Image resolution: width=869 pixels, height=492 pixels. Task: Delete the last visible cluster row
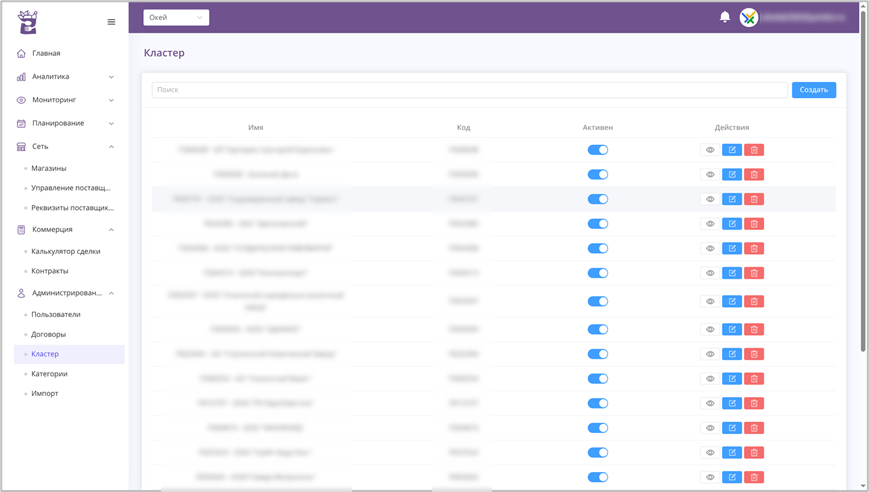[754, 477]
